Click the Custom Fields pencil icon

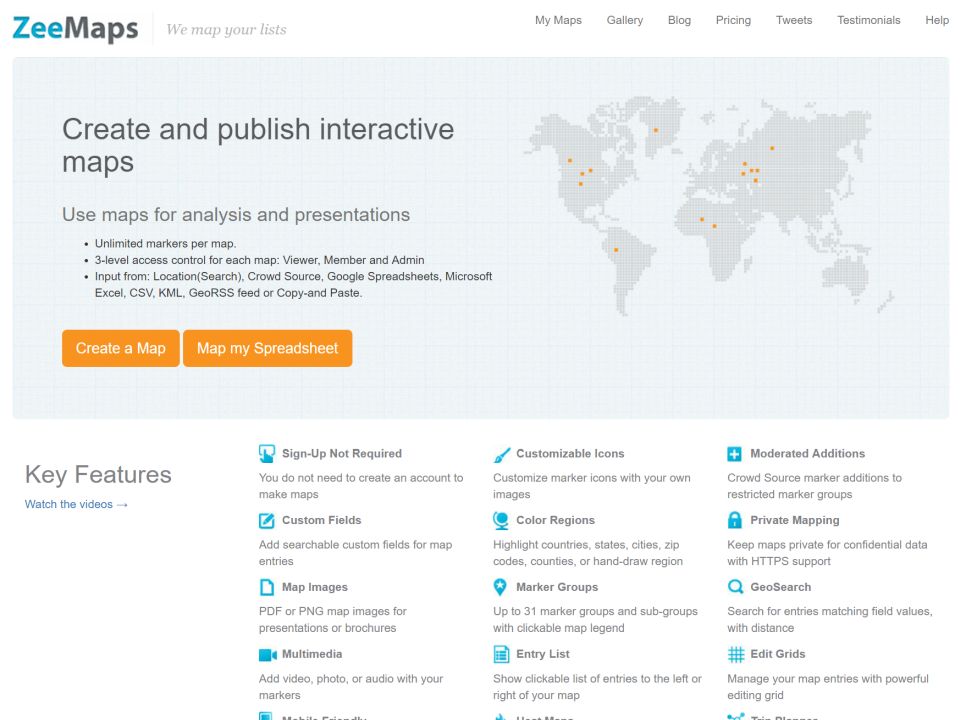266,520
